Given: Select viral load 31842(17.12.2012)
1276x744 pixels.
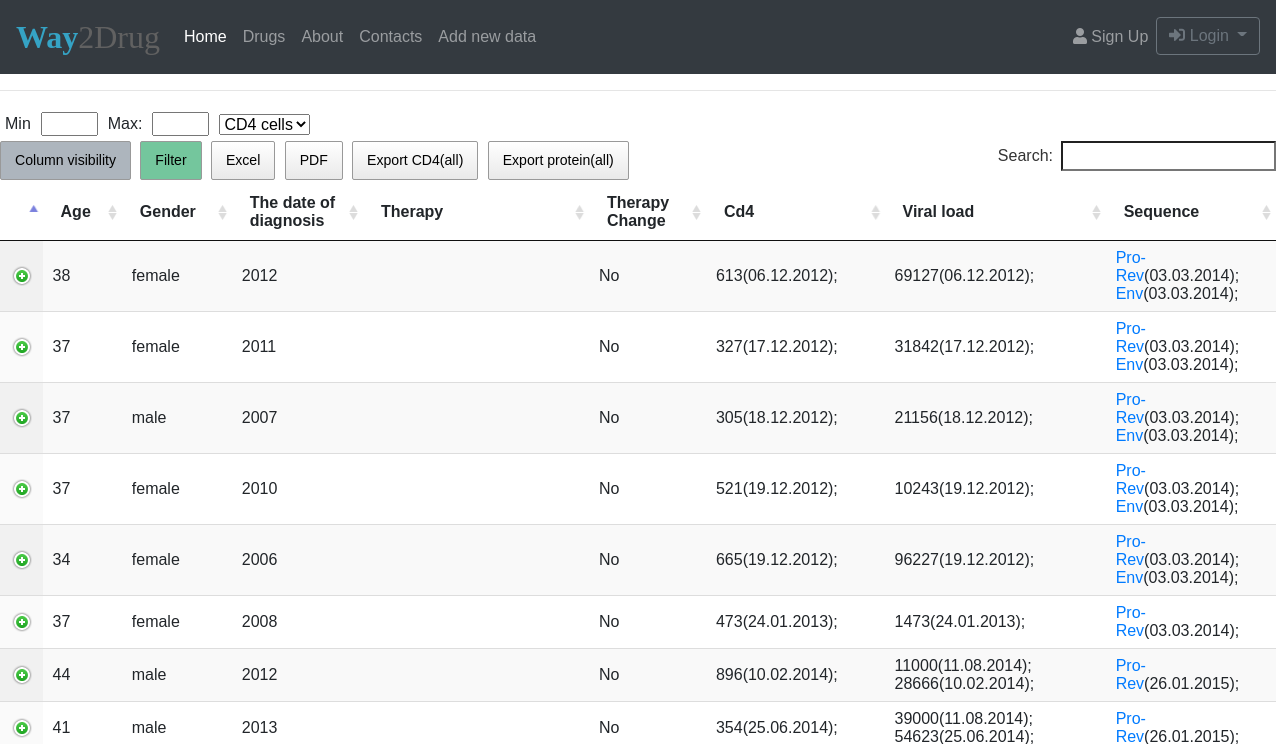Looking at the screenshot, I should click(x=964, y=346).
